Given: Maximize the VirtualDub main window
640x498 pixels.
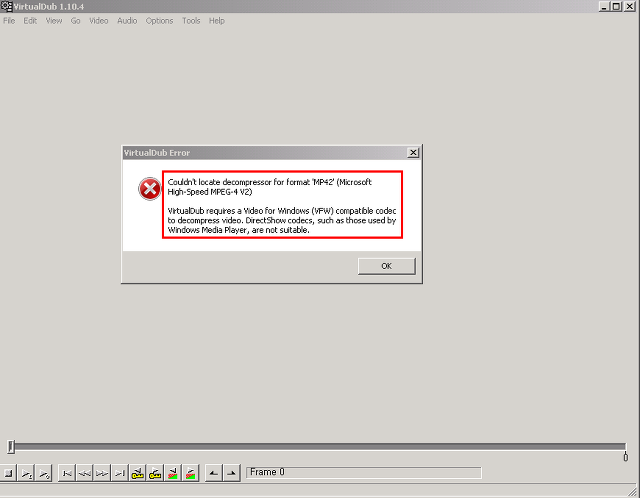Looking at the screenshot, I should pyautogui.click(x=616, y=7).
